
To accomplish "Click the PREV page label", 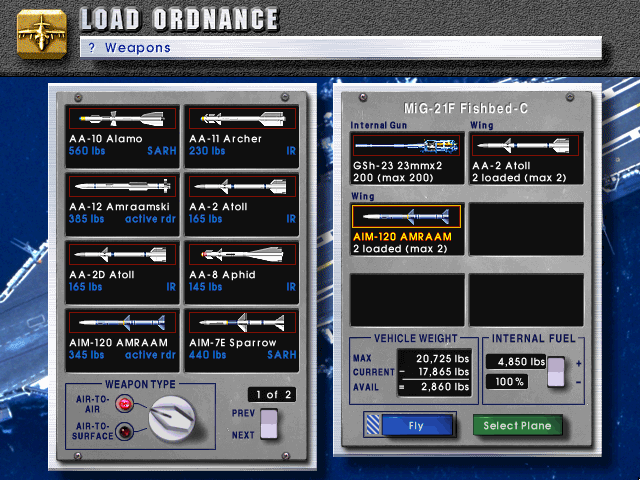I will [243, 413].
